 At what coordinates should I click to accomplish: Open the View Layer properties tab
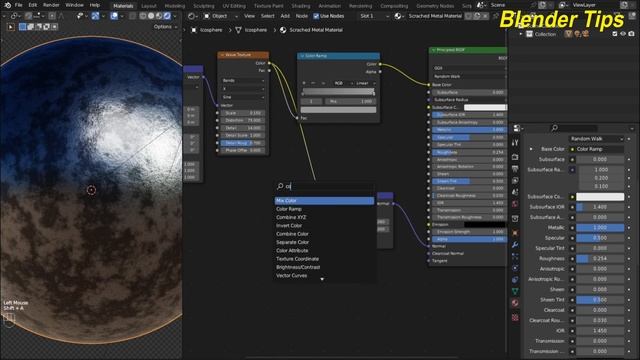coord(515,180)
